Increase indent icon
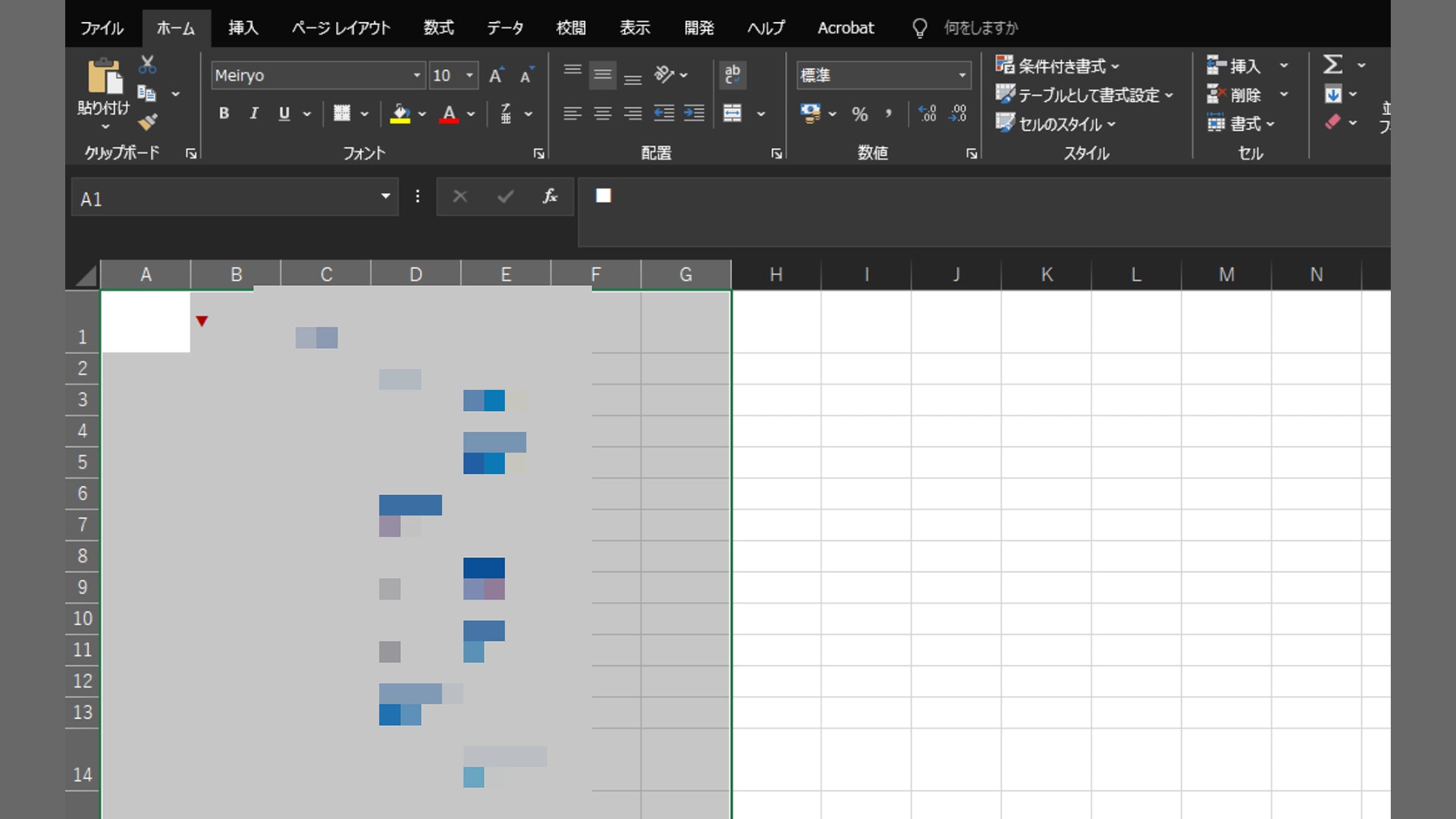 coord(694,114)
